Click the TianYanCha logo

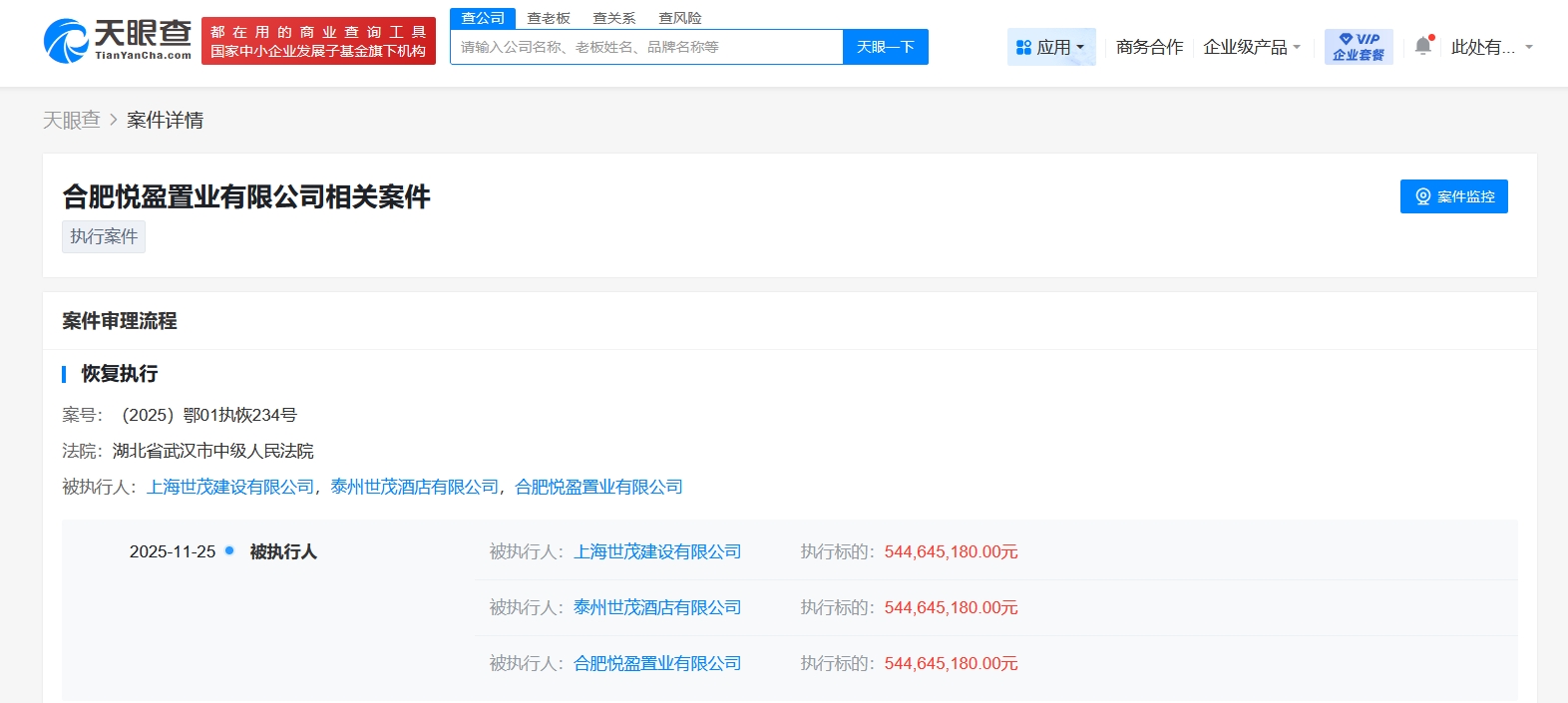(x=118, y=41)
